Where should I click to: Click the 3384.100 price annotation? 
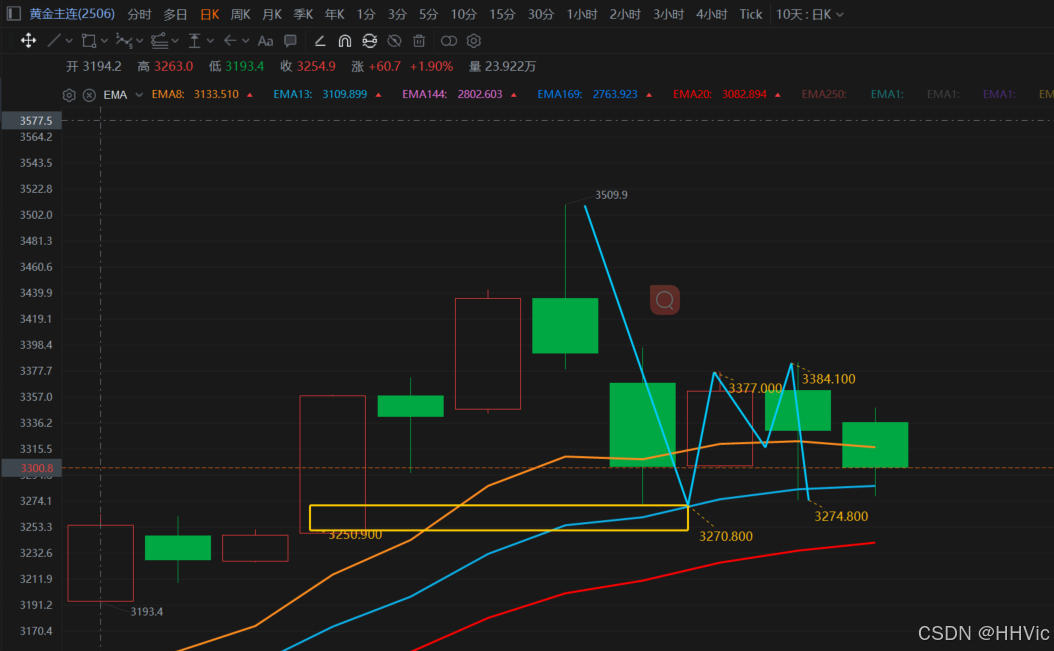point(828,379)
